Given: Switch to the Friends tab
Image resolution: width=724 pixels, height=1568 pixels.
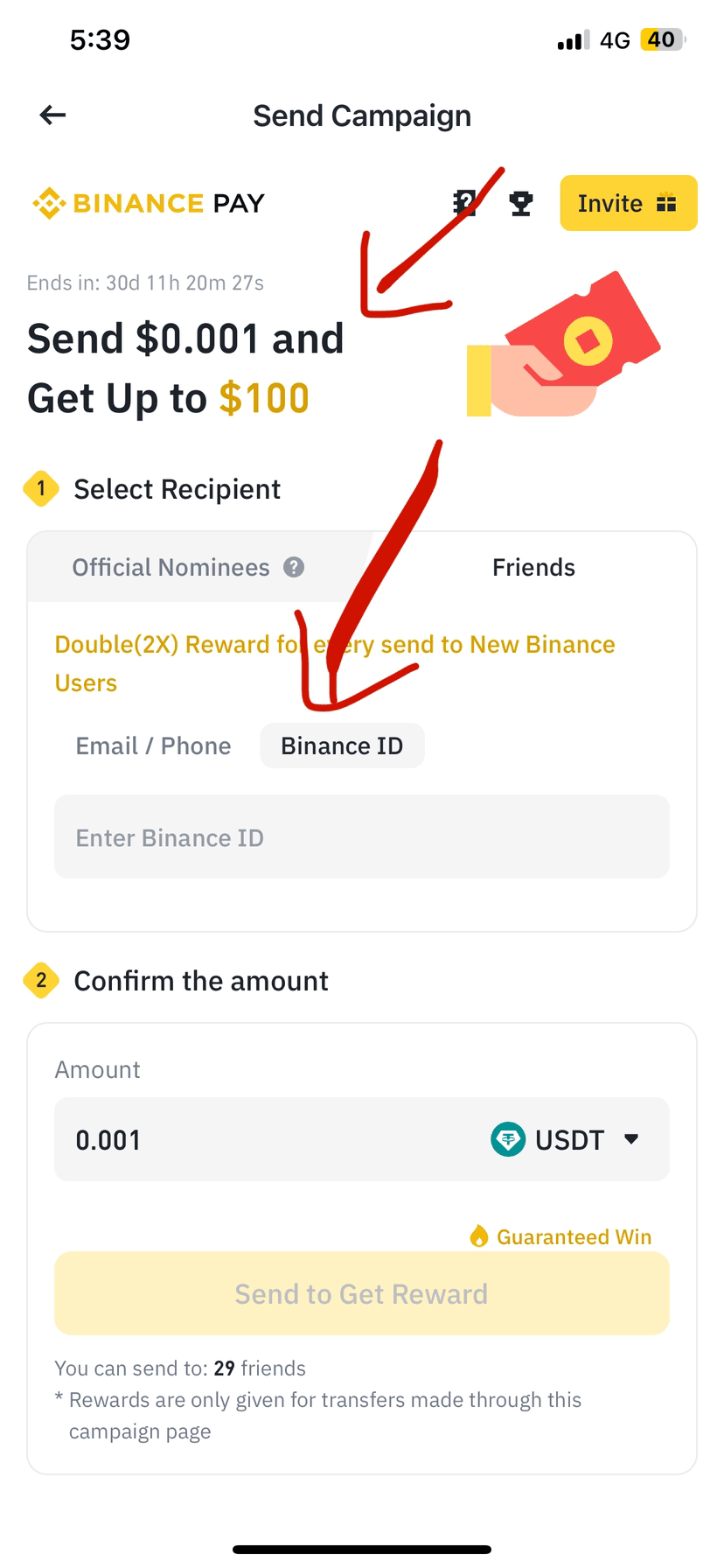Looking at the screenshot, I should point(533,567).
